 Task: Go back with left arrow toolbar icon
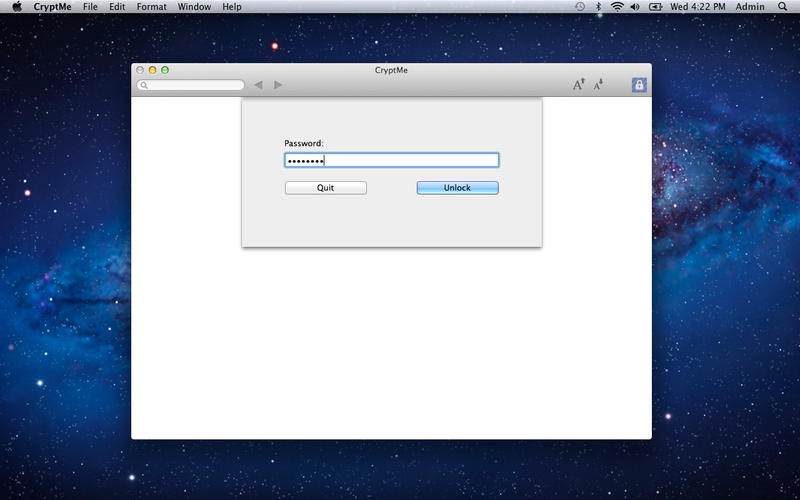tap(258, 85)
